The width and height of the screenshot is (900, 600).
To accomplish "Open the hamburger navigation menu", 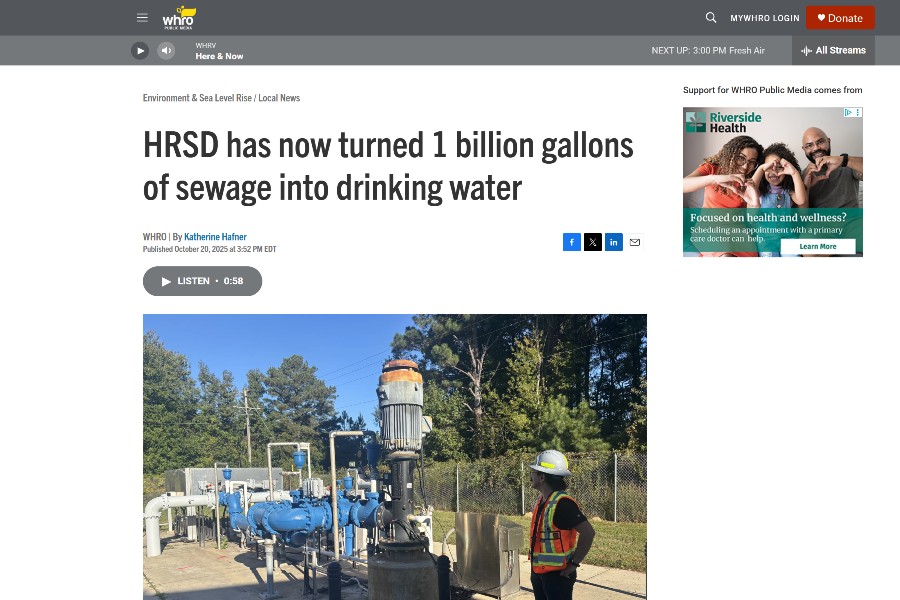I will [142, 17].
